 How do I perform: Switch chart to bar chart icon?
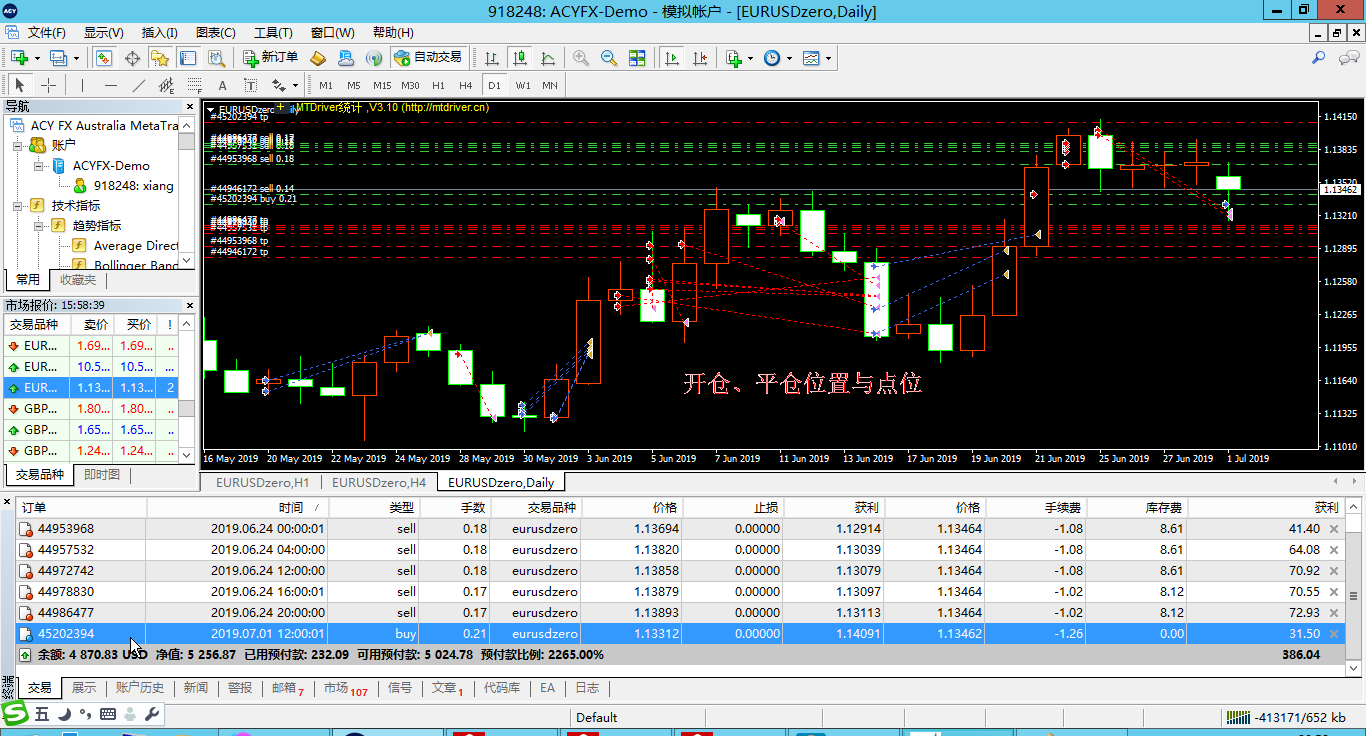point(492,58)
